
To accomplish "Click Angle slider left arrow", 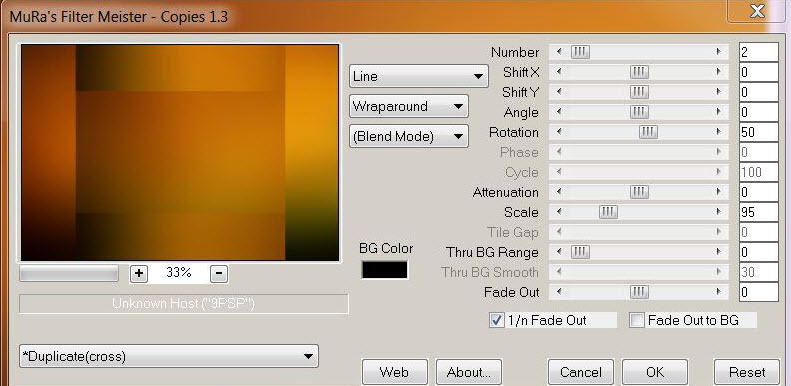I will pos(558,112).
